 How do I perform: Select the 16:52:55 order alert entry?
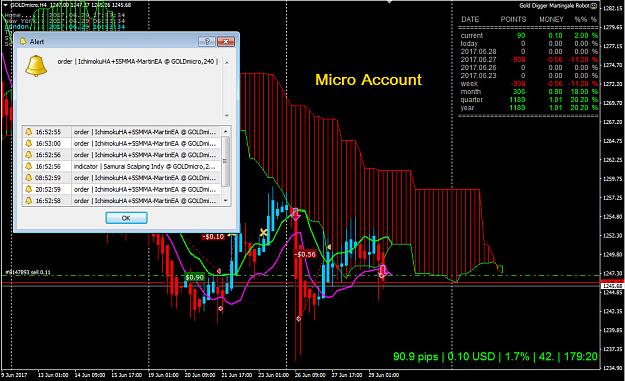tap(122, 132)
